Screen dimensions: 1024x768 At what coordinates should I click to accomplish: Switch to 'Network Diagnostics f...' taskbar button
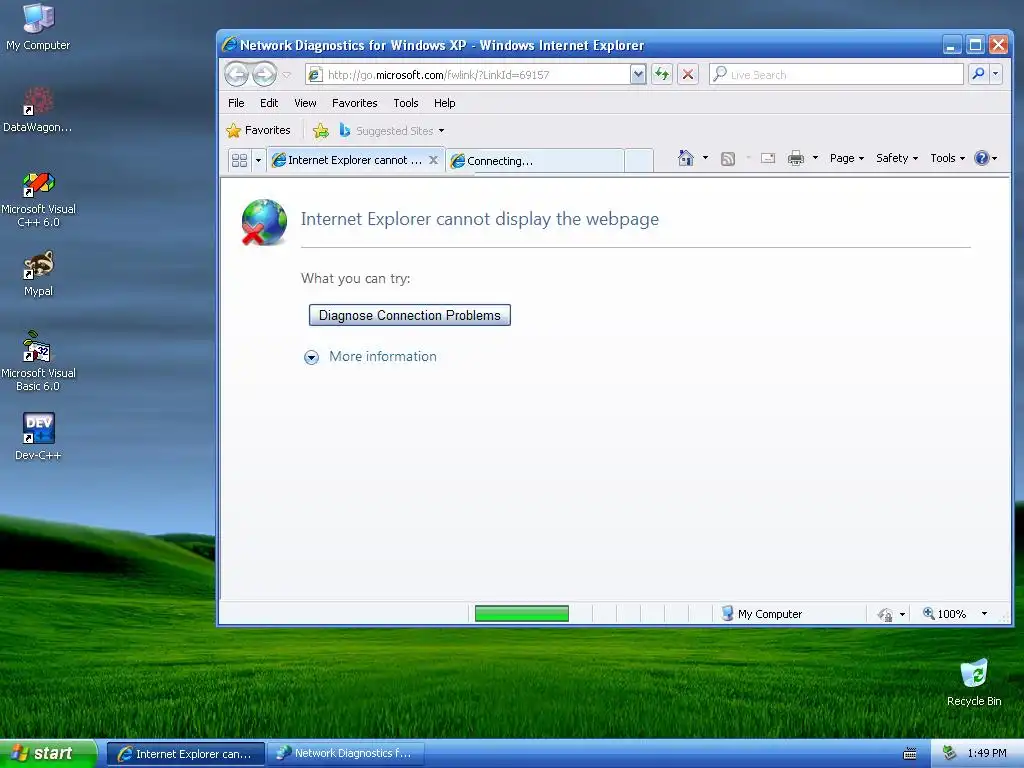click(x=346, y=754)
